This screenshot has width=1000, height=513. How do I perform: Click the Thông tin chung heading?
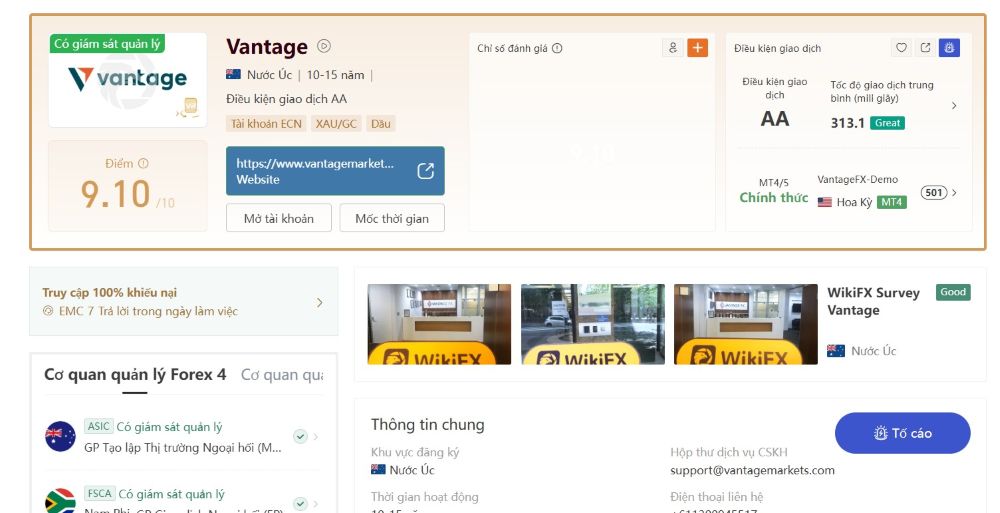point(428,425)
